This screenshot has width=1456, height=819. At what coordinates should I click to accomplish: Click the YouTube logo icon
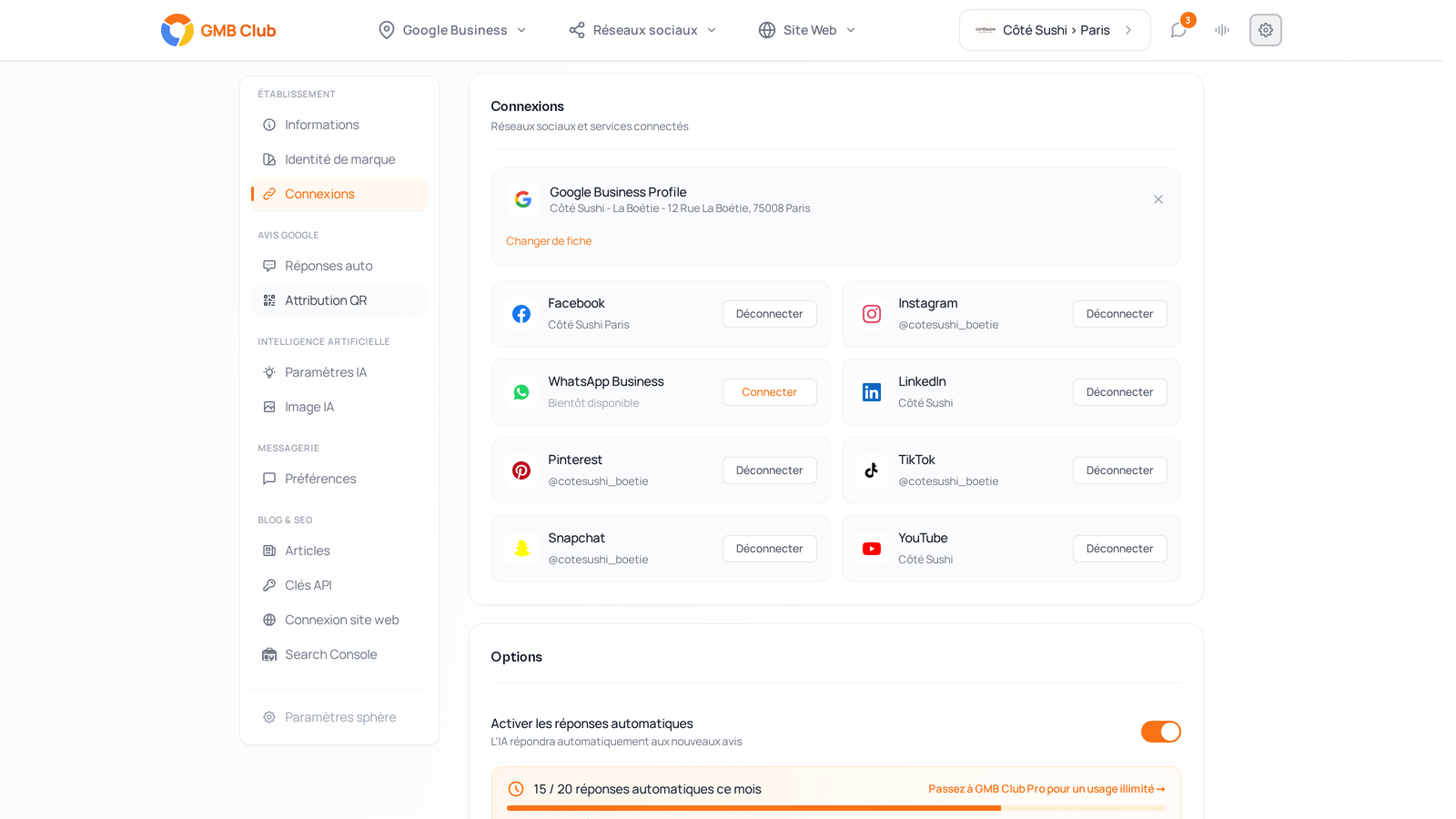(872, 549)
